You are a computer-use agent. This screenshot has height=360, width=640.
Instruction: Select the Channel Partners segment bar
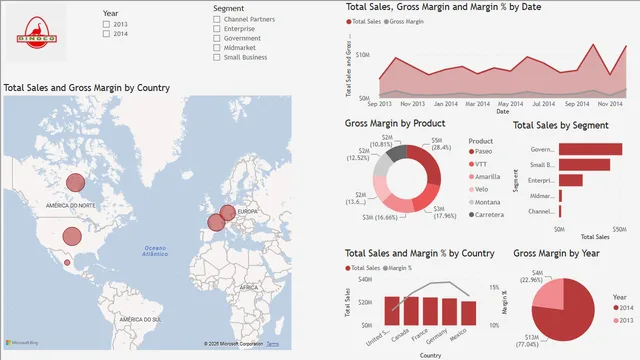click(560, 211)
